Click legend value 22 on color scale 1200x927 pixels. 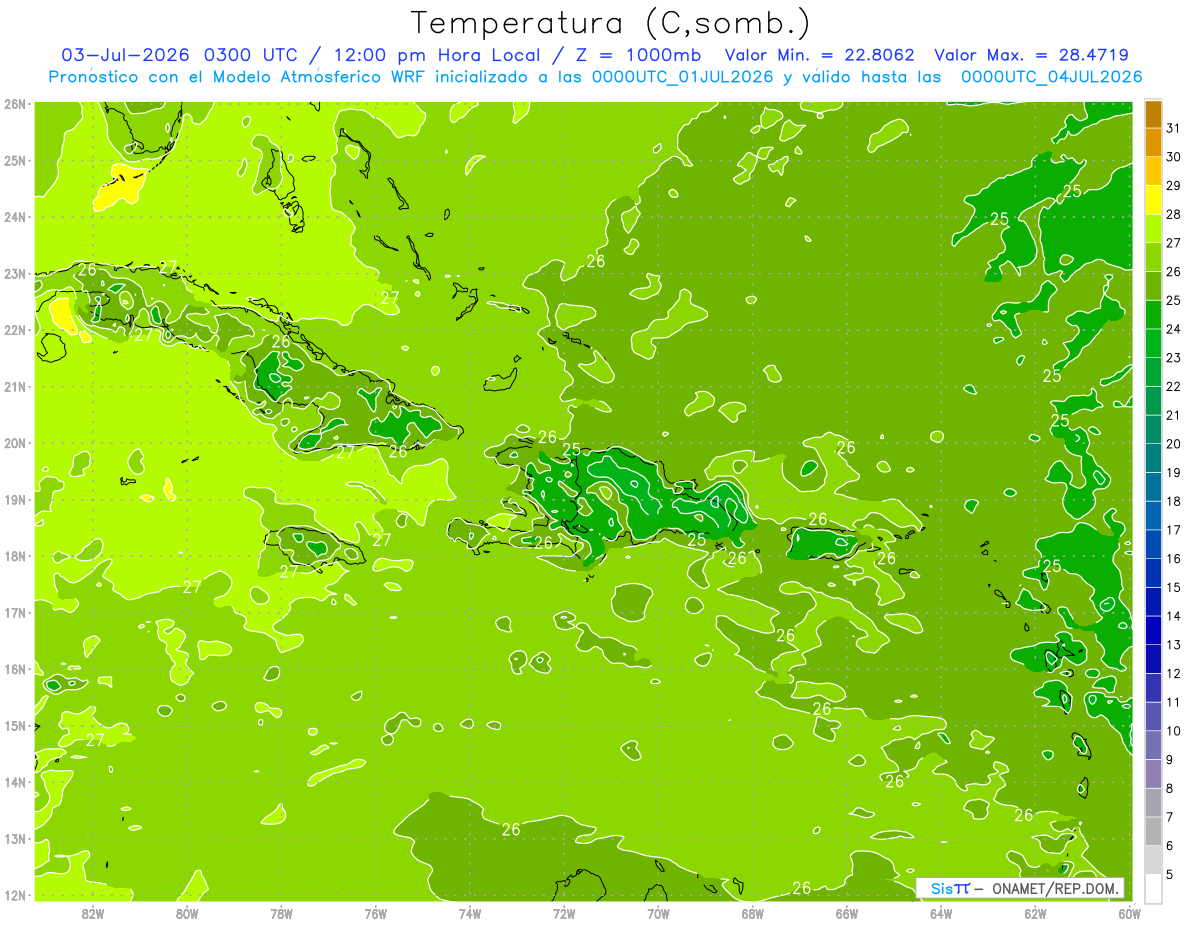(1174, 387)
